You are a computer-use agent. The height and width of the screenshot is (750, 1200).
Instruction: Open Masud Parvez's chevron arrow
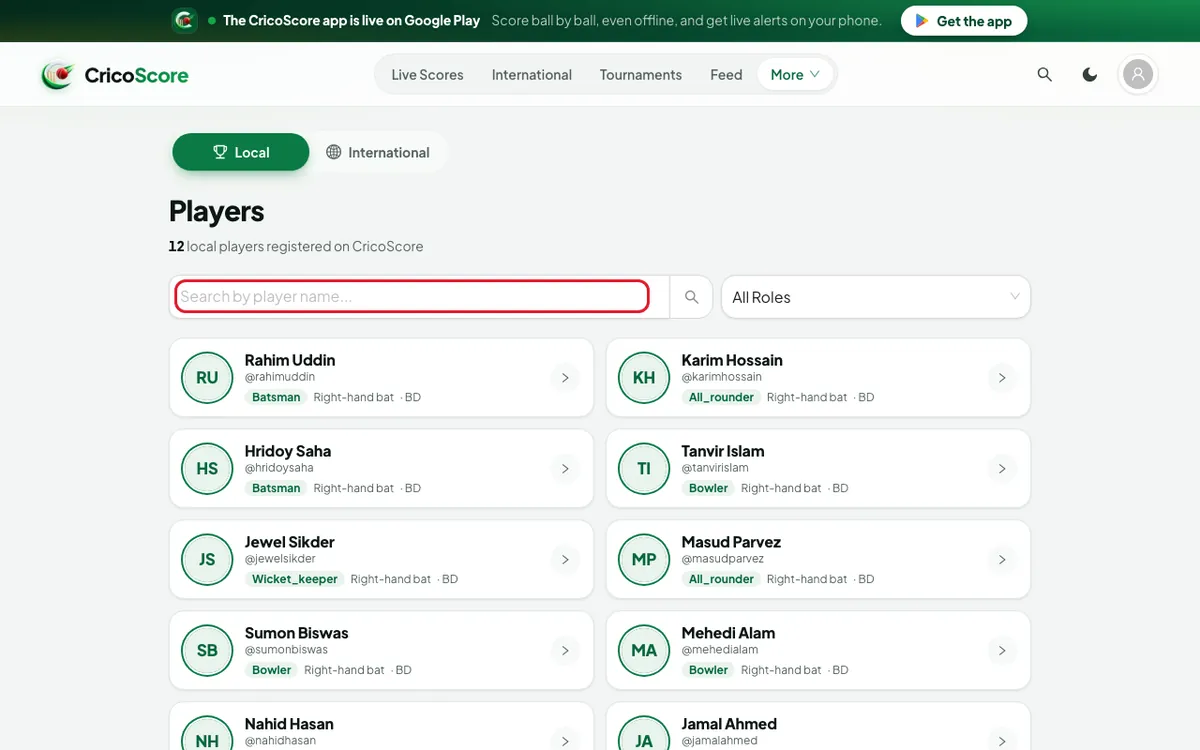(x=1002, y=560)
